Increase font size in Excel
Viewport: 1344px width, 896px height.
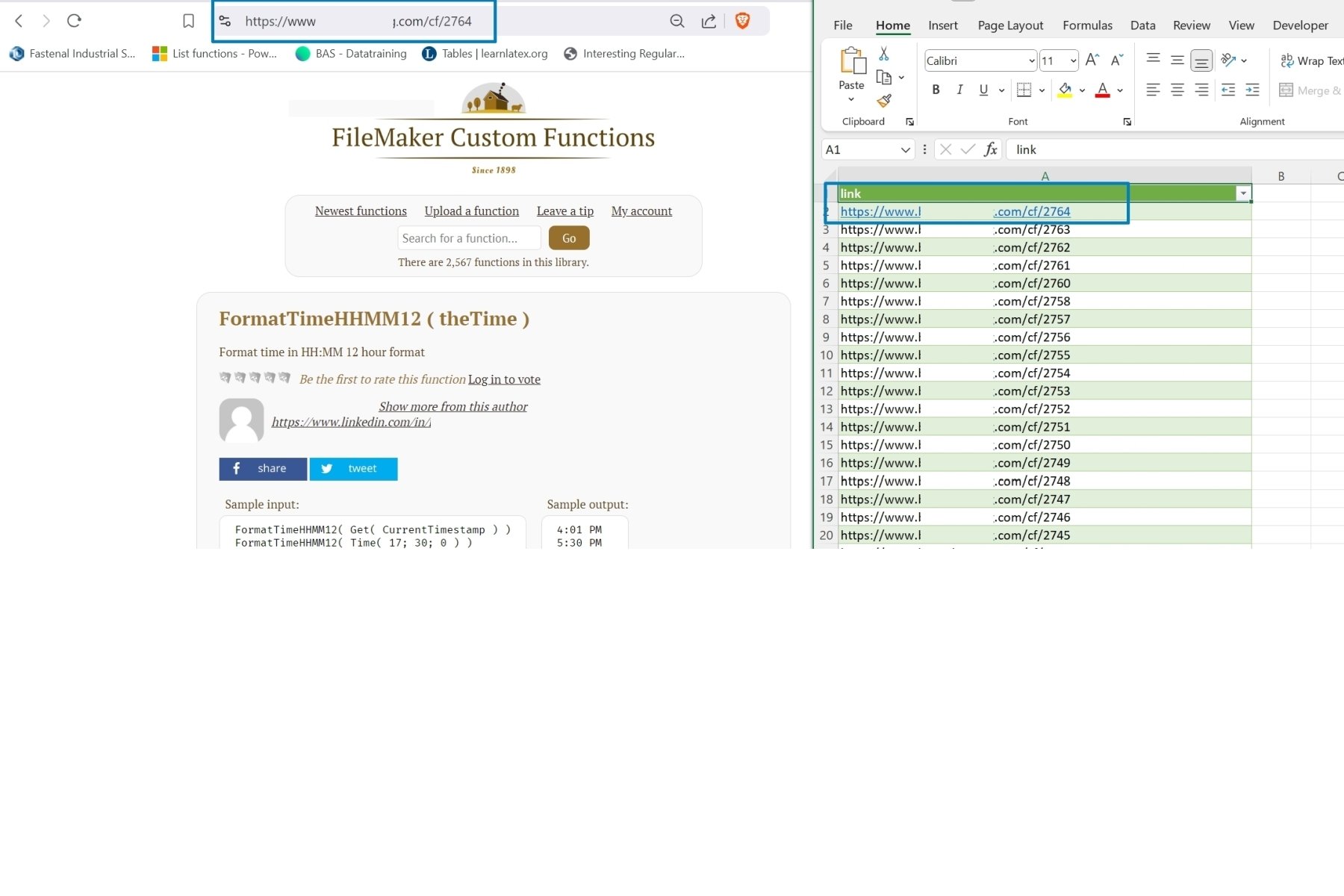point(1092,60)
